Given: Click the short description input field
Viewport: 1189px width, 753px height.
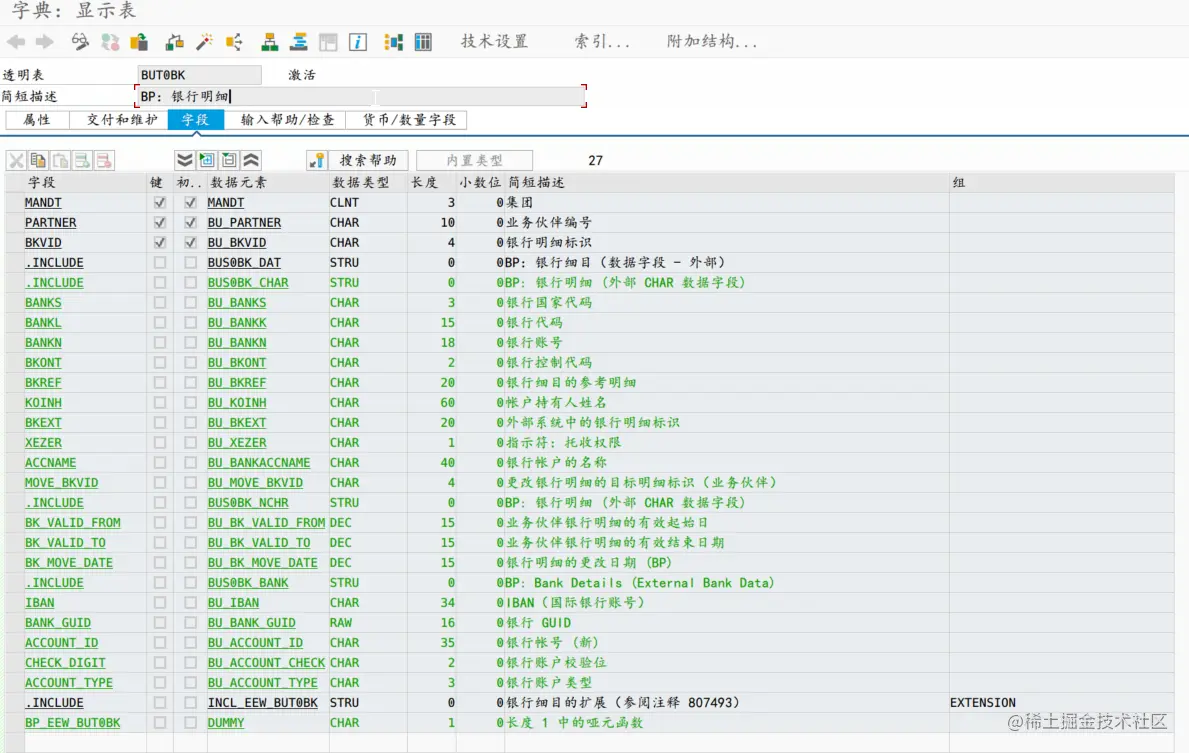Looking at the screenshot, I should point(350,96).
